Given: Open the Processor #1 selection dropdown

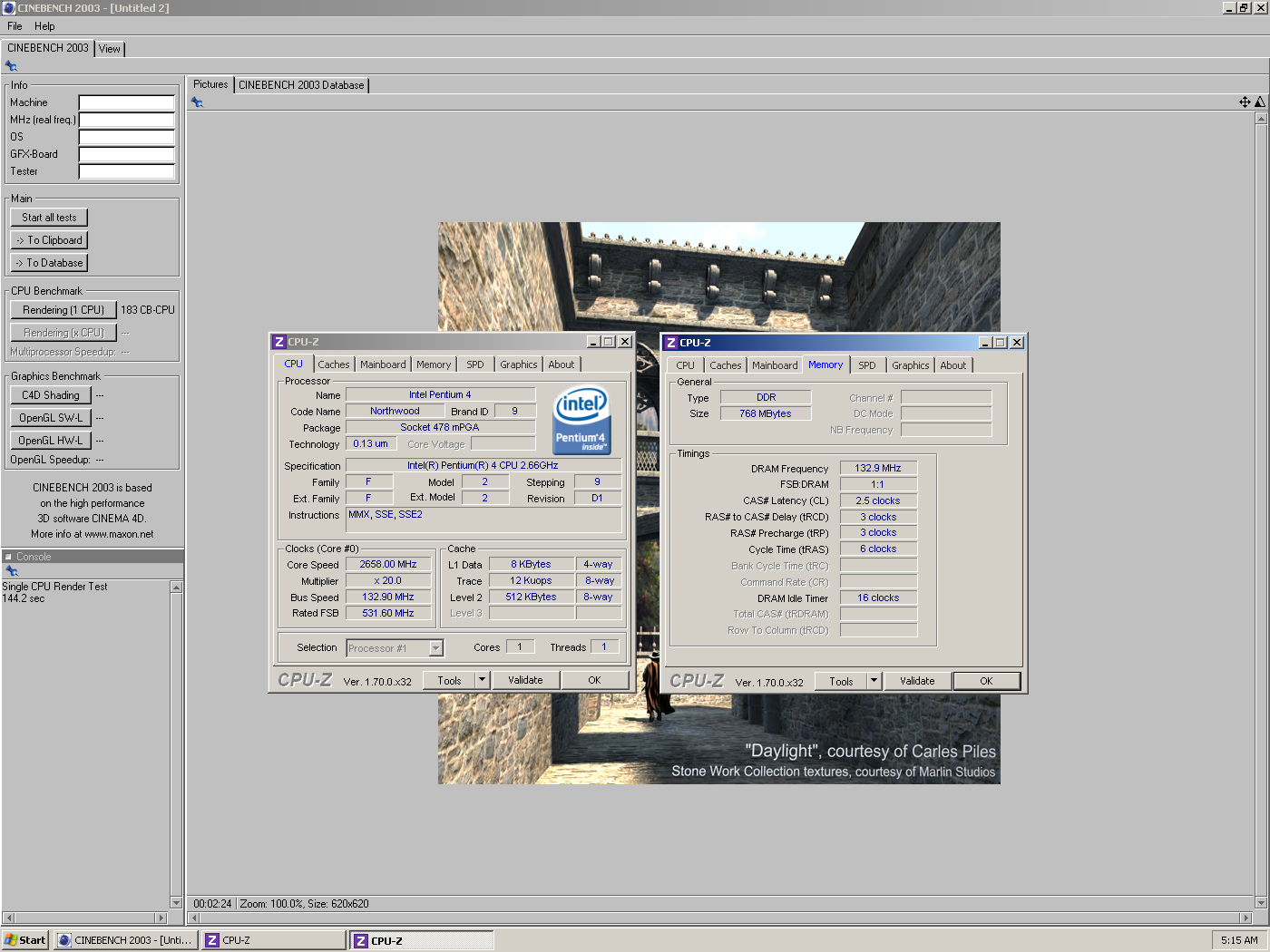Looking at the screenshot, I should tap(395, 648).
